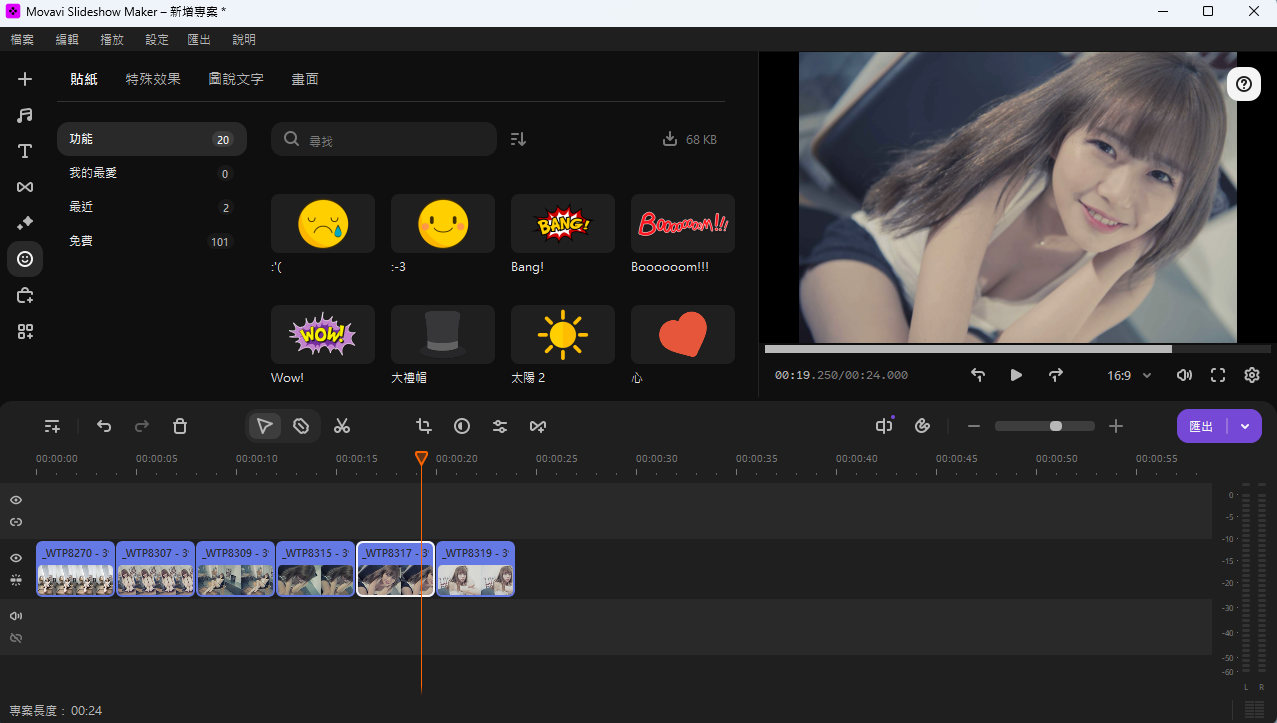Image resolution: width=1277 pixels, height=723 pixels.
Task: Mute the preview volume speaker
Action: 1184,375
